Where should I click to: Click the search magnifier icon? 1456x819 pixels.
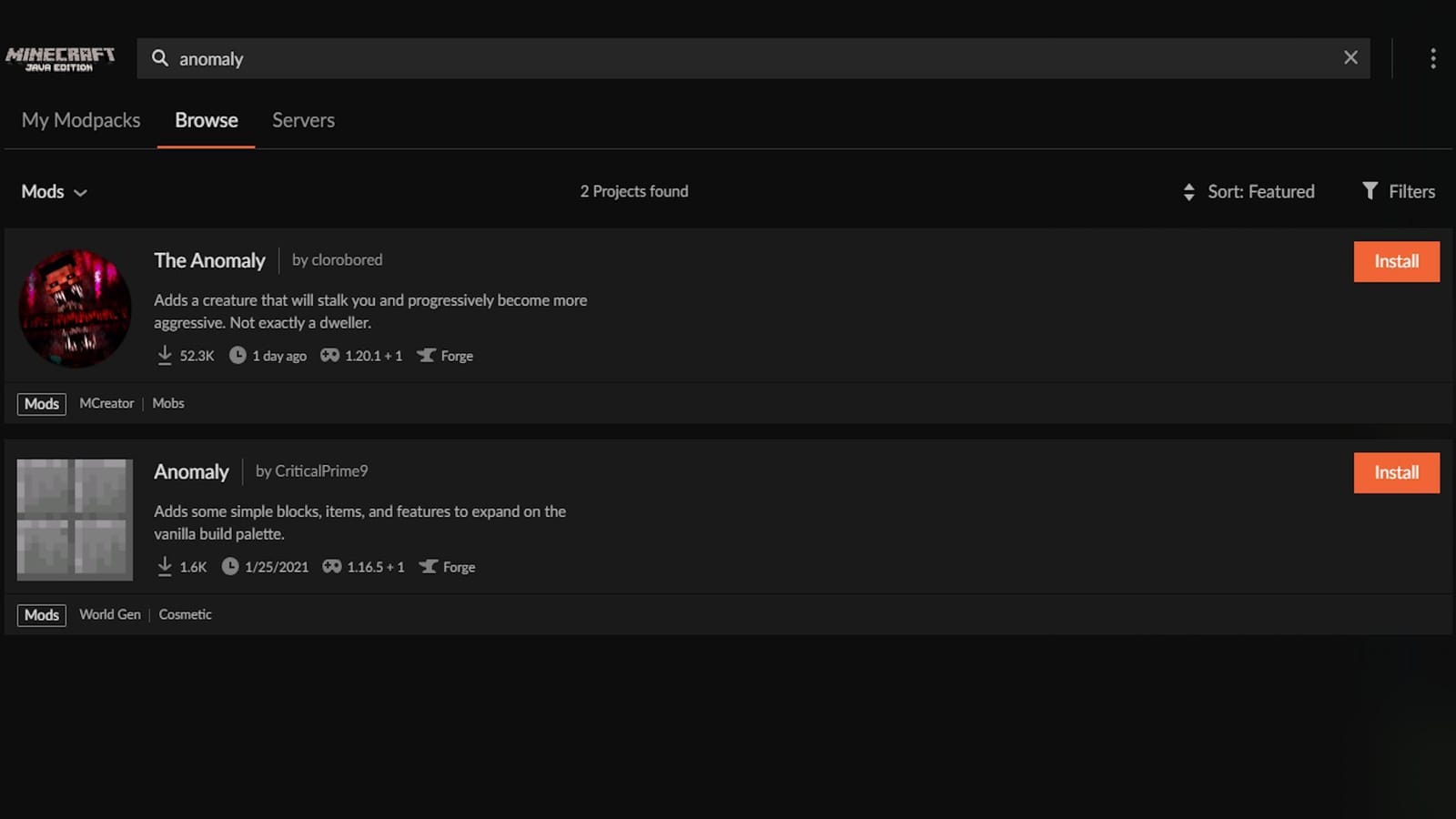click(x=160, y=58)
